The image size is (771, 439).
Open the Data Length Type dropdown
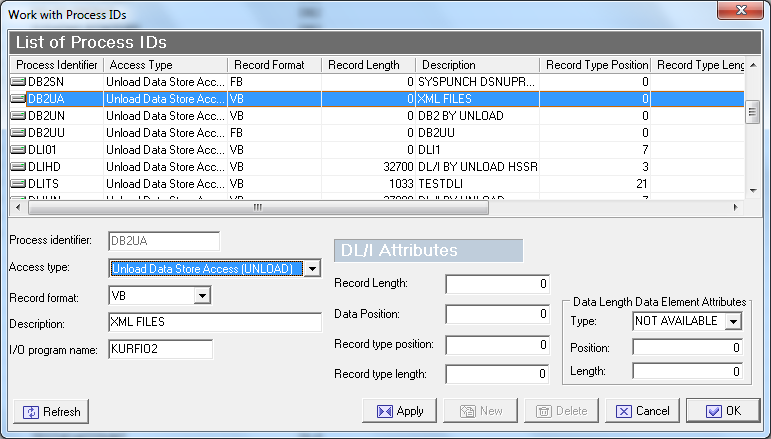coord(733,321)
